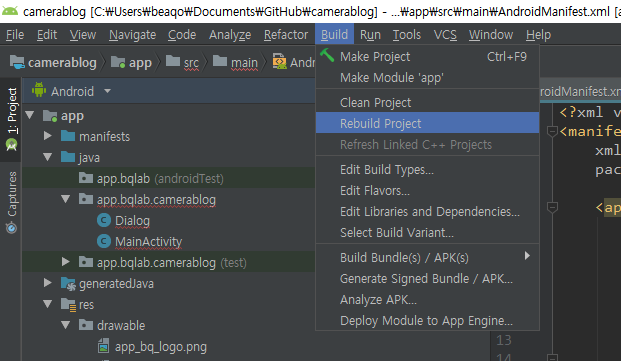Choose Make Project from Build menu
Image resolution: width=621 pixels, height=361 pixels.
click(x=427, y=57)
